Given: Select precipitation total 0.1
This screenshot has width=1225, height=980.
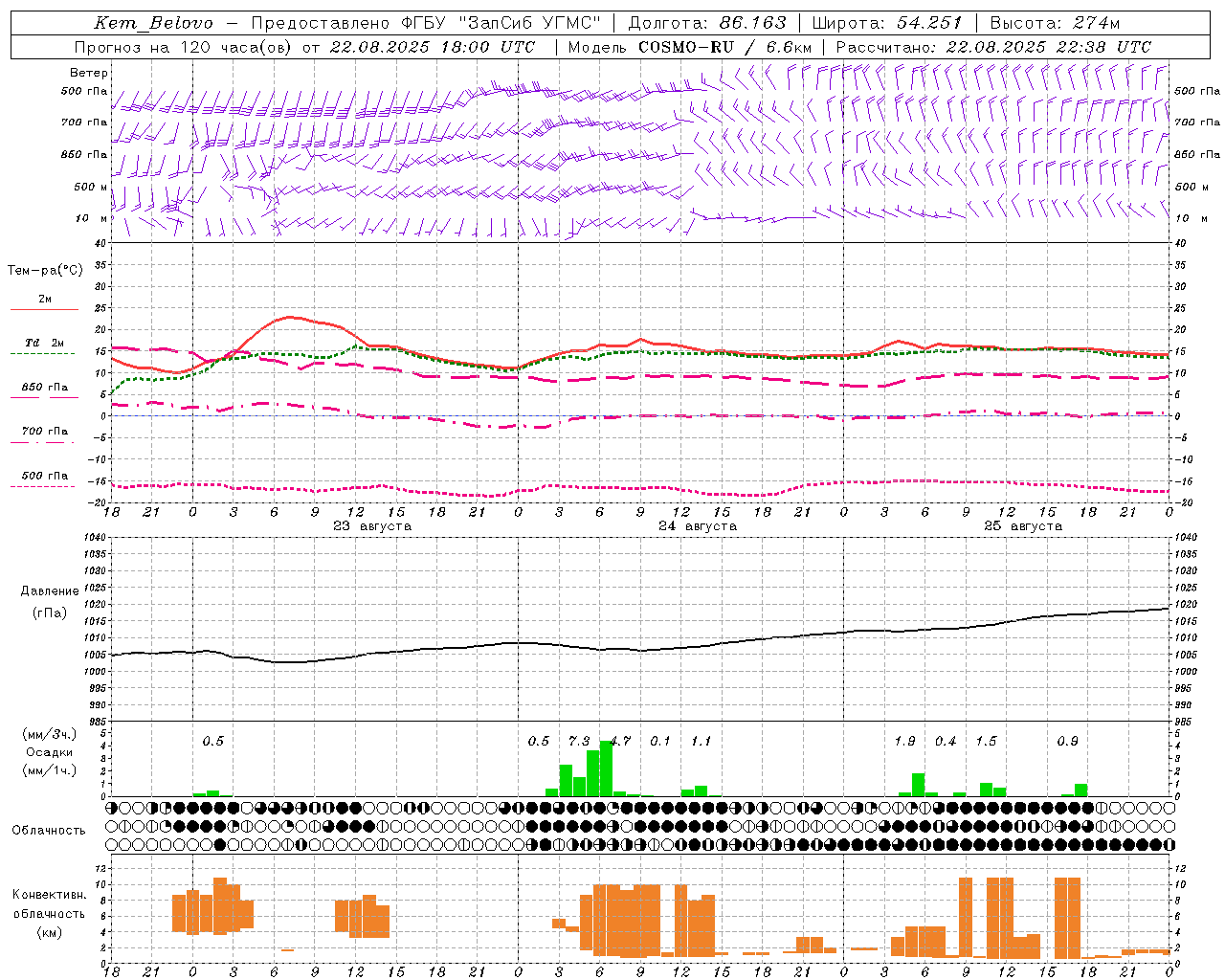Looking at the screenshot, I should (x=660, y=741).
